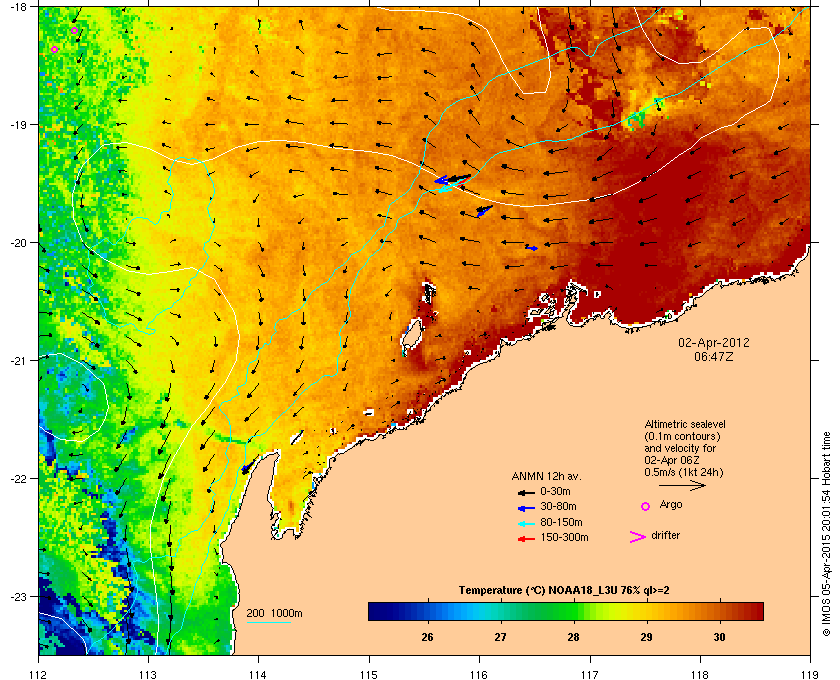This screenshot has width=840, height=680.
Task: Click the latitude axis label -20
Action: point(17,243)
